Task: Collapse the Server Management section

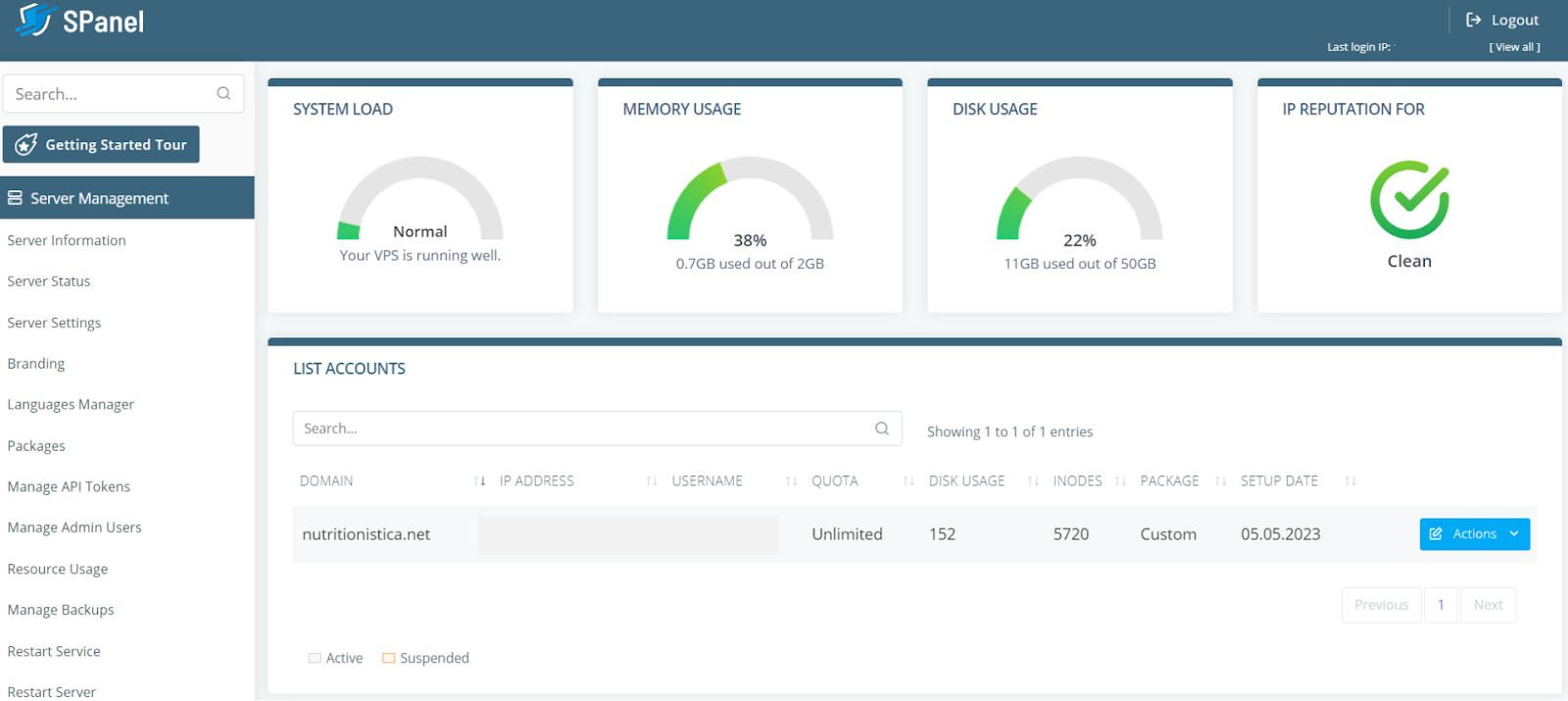Action: (127, 198)
